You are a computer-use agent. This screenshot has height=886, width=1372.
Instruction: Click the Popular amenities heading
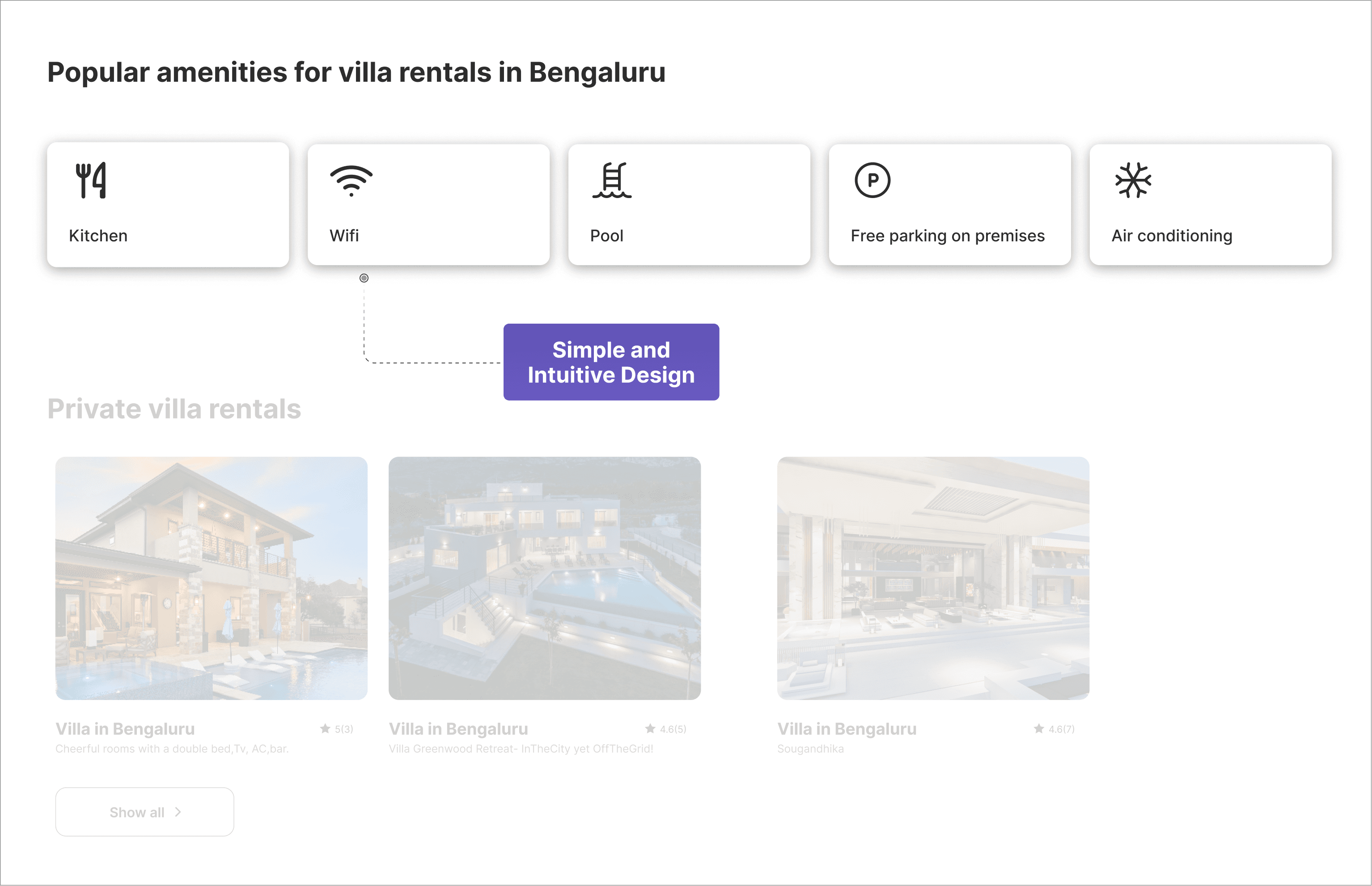pyautogui.click(x=356, y=72)
